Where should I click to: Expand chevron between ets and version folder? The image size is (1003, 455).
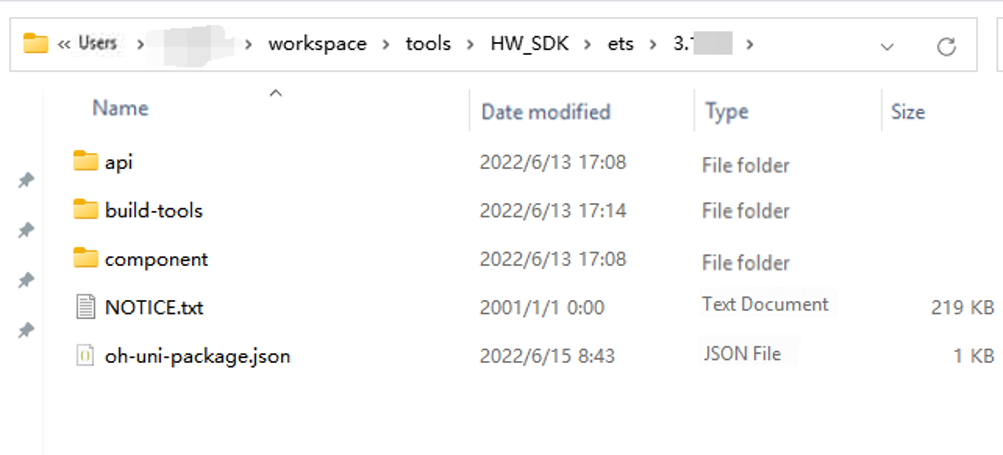[652, 44]
